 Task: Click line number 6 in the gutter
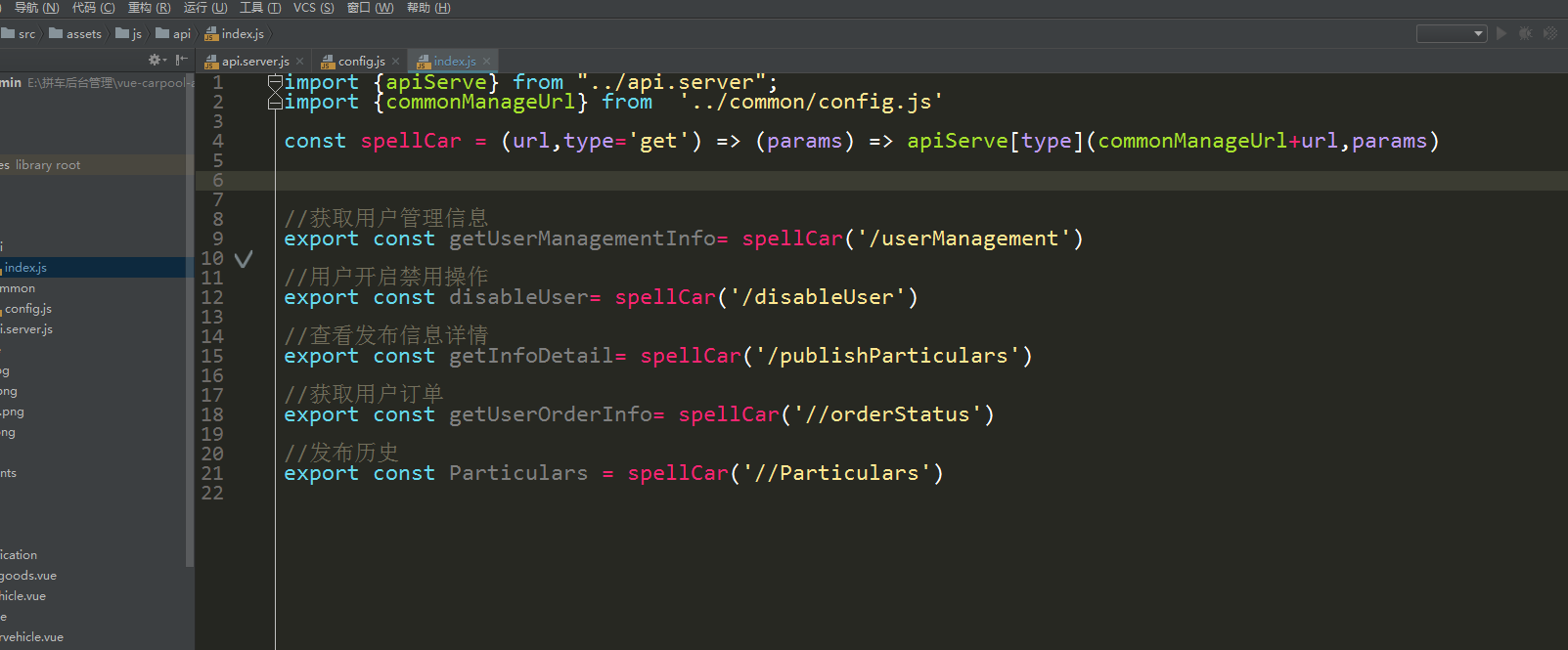218,181
